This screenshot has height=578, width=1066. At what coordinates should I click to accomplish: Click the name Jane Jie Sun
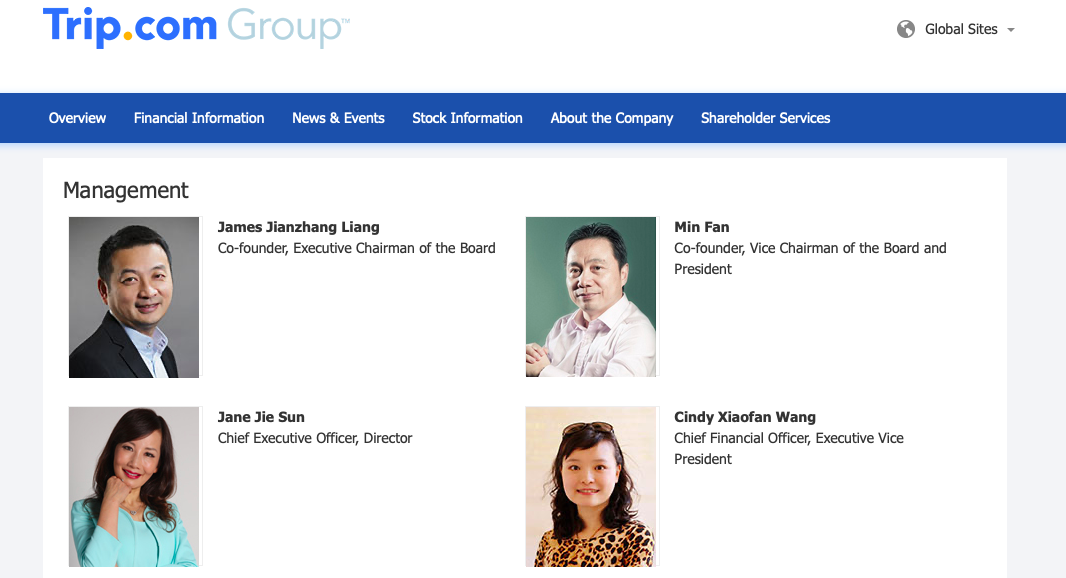point(261,417)
